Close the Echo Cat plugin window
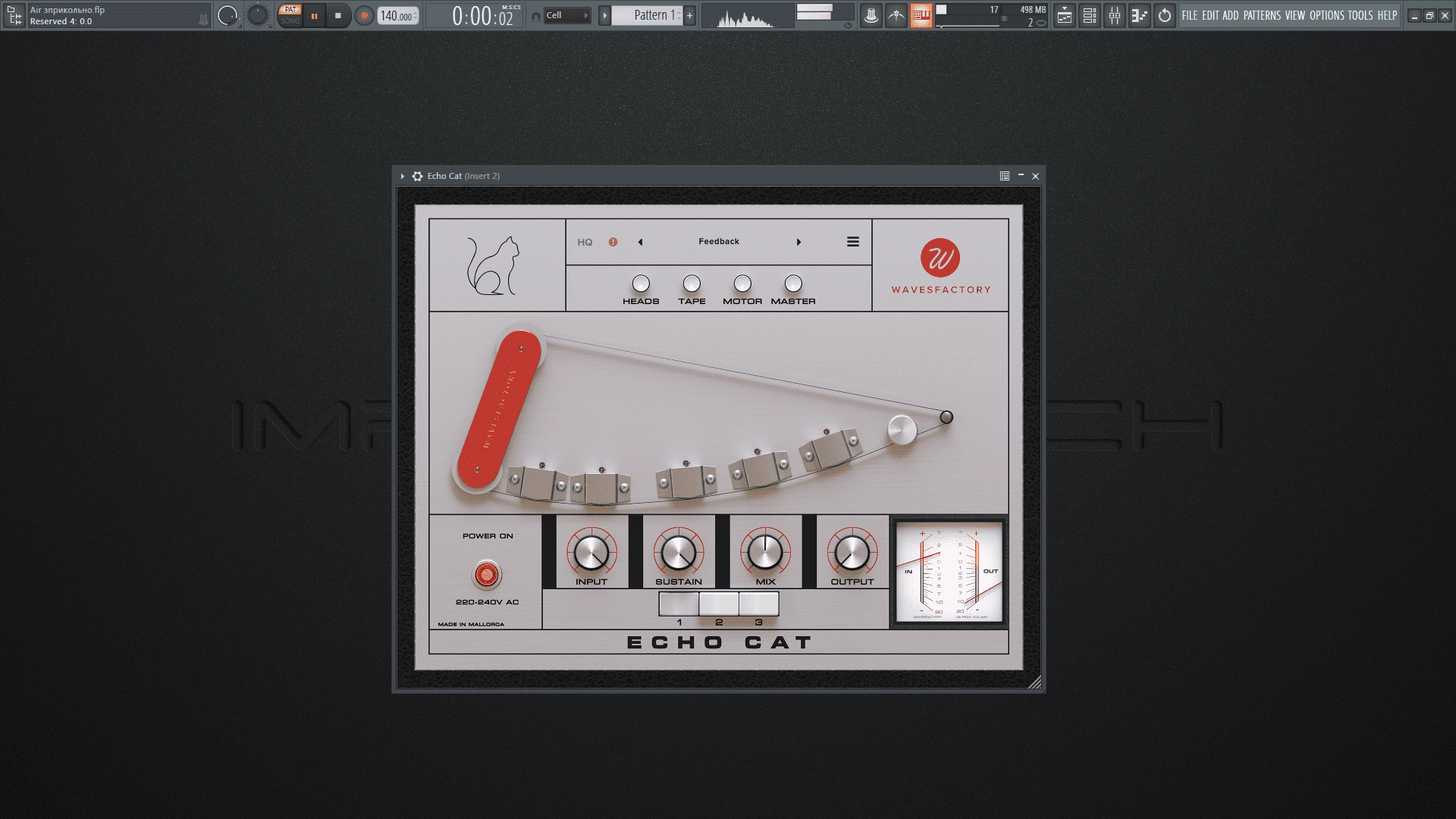This screenshot has height=819, width=1456. click(1036, 176)
